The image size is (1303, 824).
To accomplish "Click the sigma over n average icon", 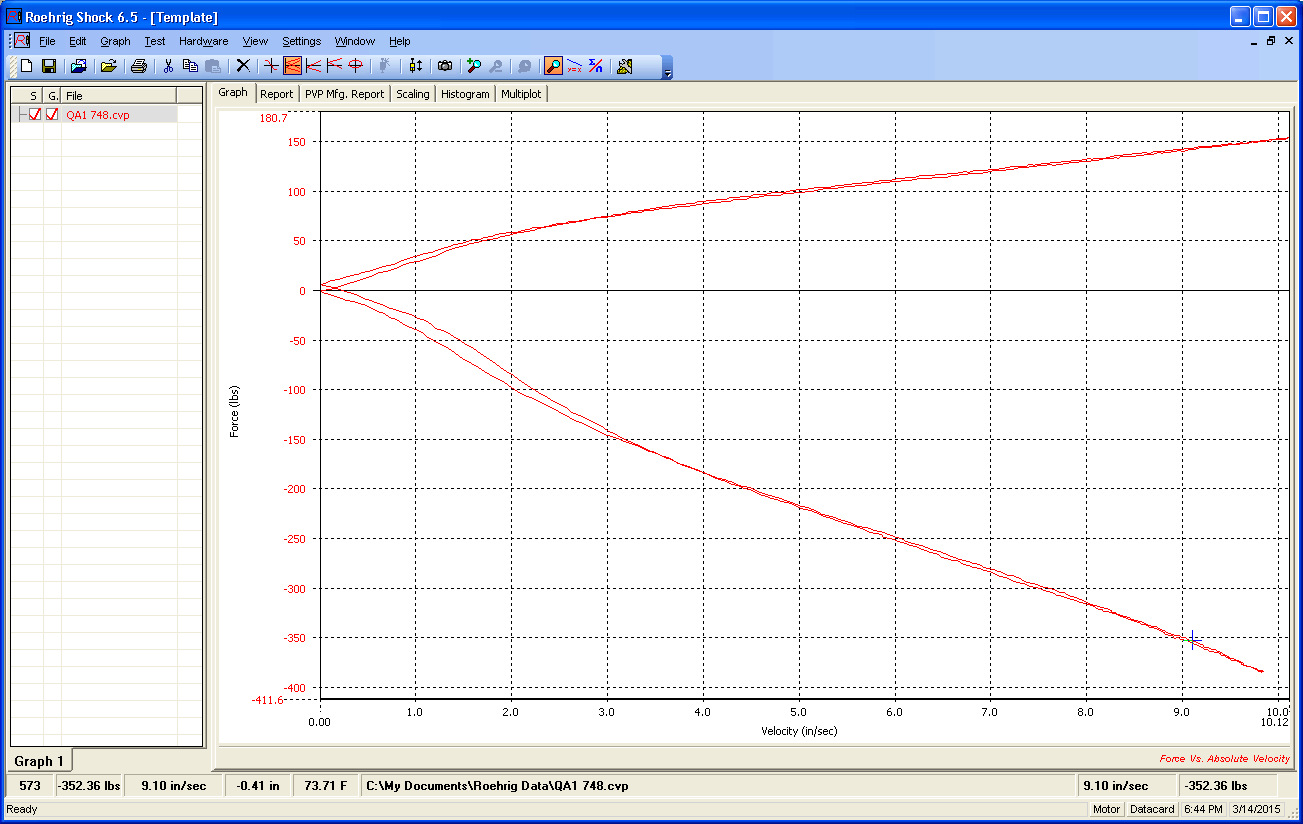I will coord(596,66).
